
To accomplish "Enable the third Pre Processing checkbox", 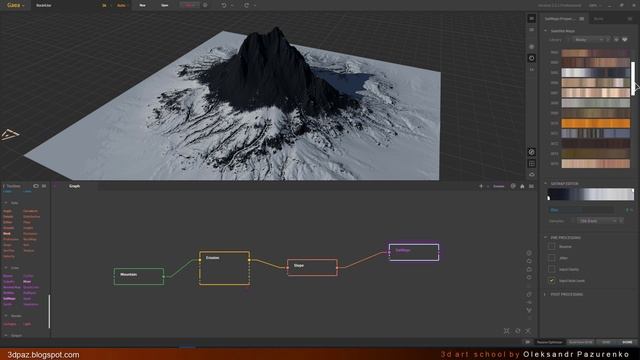I will point(551,269).
